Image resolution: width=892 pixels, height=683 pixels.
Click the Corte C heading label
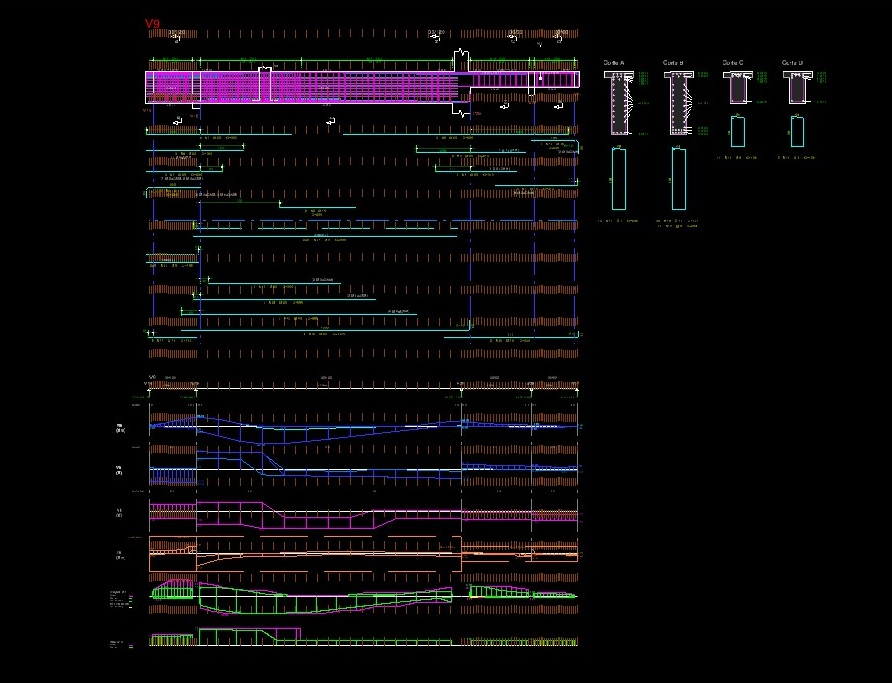click(x=733, y=62)
